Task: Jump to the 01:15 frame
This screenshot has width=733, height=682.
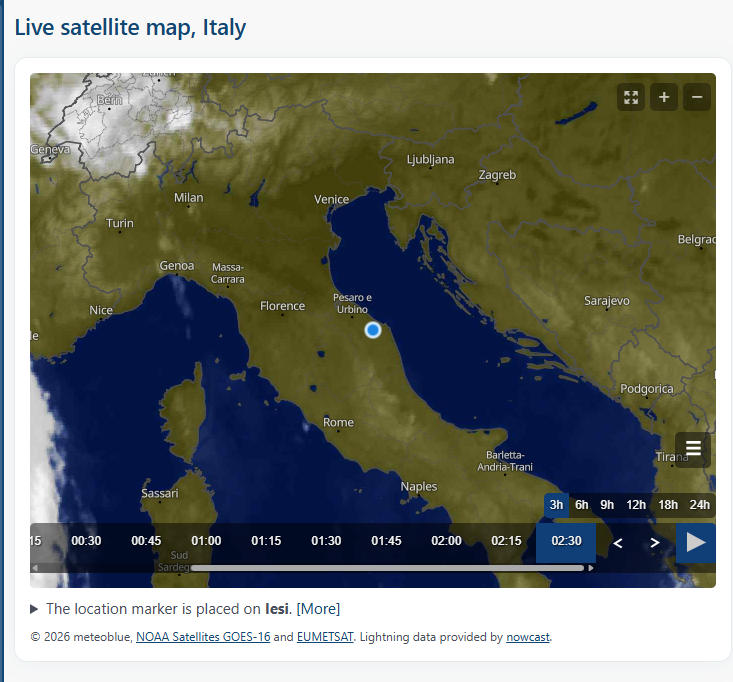Action: pos(266,541)
